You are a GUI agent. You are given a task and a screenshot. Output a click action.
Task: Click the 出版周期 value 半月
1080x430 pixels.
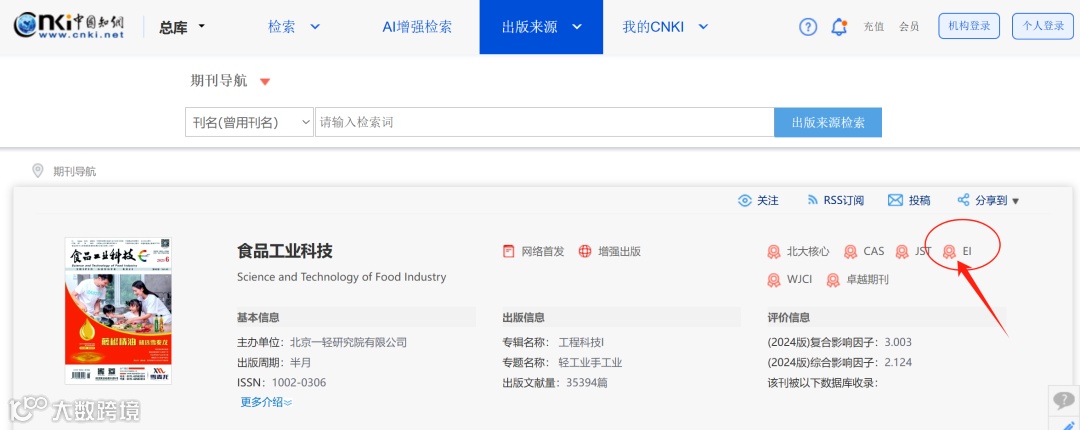click(300, 362)
